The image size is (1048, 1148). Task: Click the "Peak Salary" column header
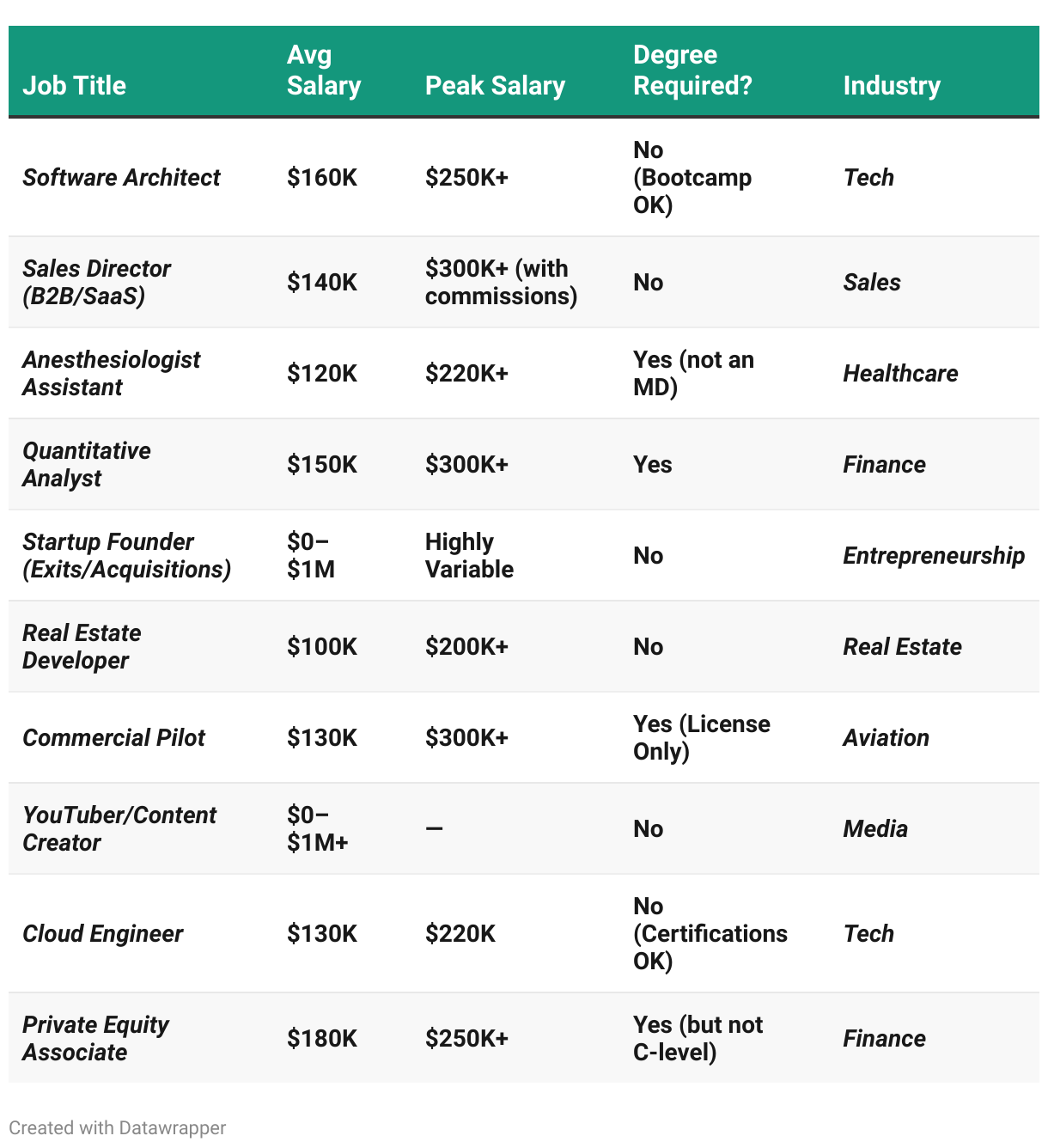tap(495, 85)
